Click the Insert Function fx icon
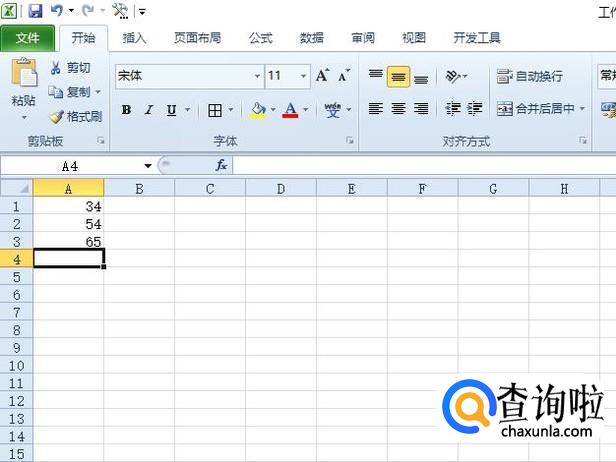The height and width of the screenshot is (462, 616). click(221, 165)
